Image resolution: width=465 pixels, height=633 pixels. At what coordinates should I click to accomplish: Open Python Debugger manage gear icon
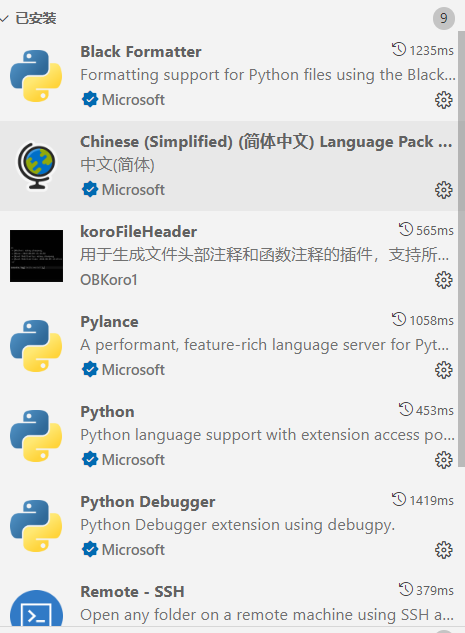tap(444, 550)
